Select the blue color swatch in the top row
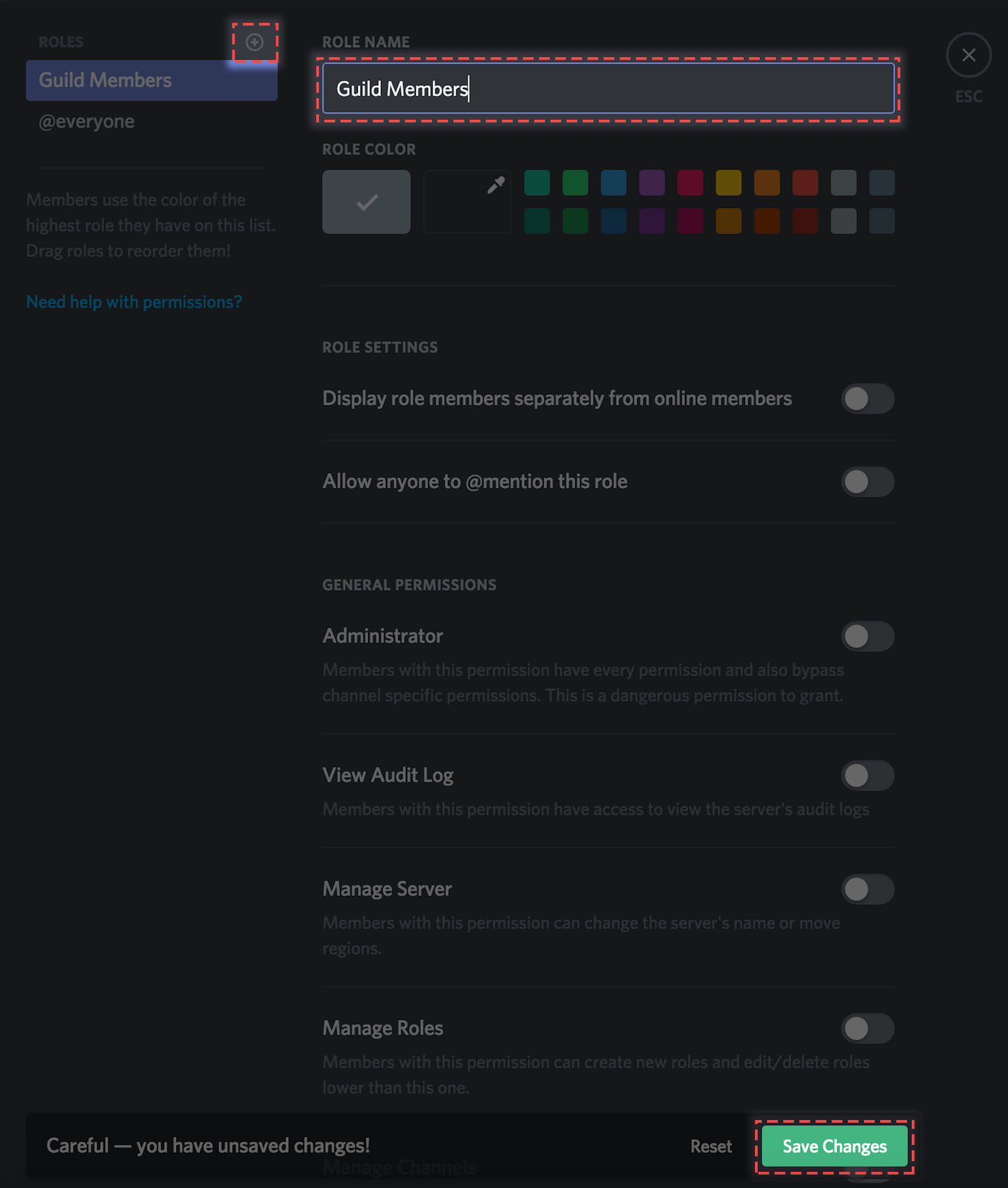The height and width of the screenshot is (1188, 1008). [614, 182]
